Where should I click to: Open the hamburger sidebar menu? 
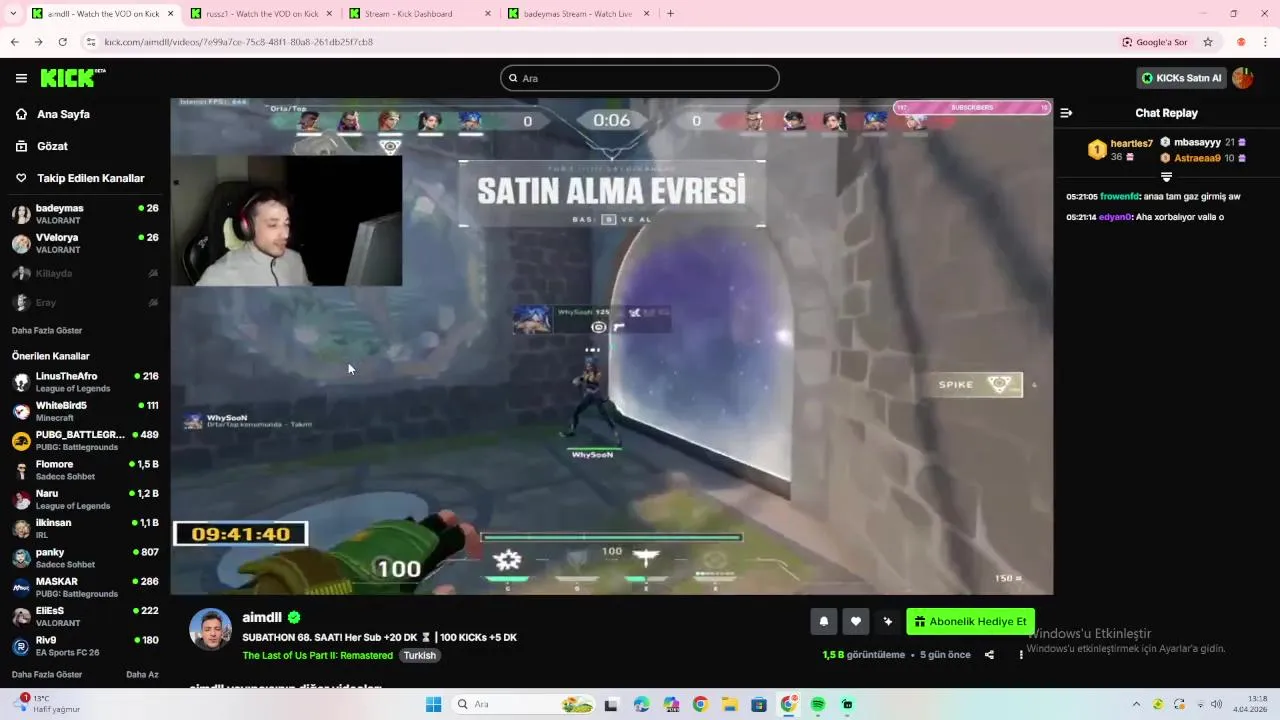21,78
